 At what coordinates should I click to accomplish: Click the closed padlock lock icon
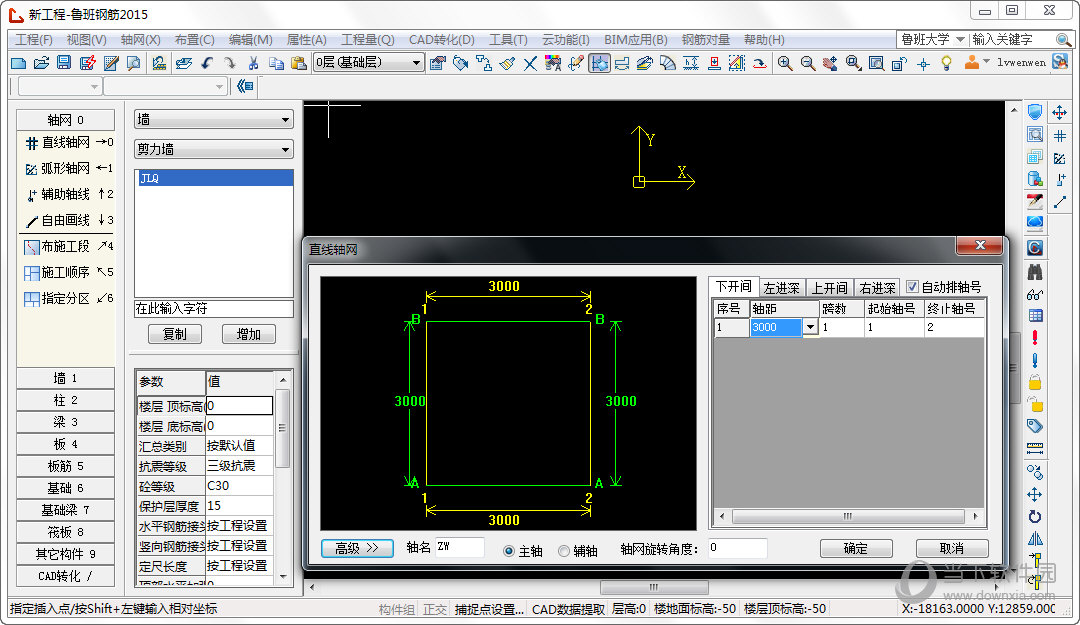tap(1035, 382)
